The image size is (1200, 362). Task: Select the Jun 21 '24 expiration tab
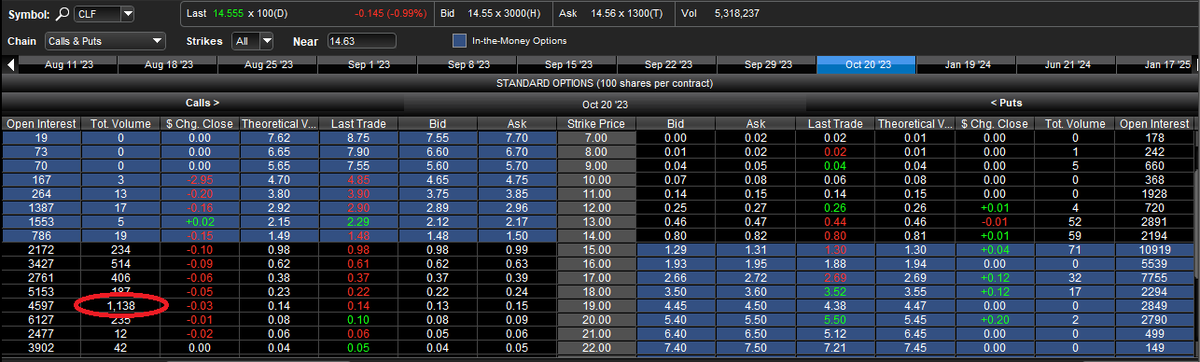[1067, 64]
